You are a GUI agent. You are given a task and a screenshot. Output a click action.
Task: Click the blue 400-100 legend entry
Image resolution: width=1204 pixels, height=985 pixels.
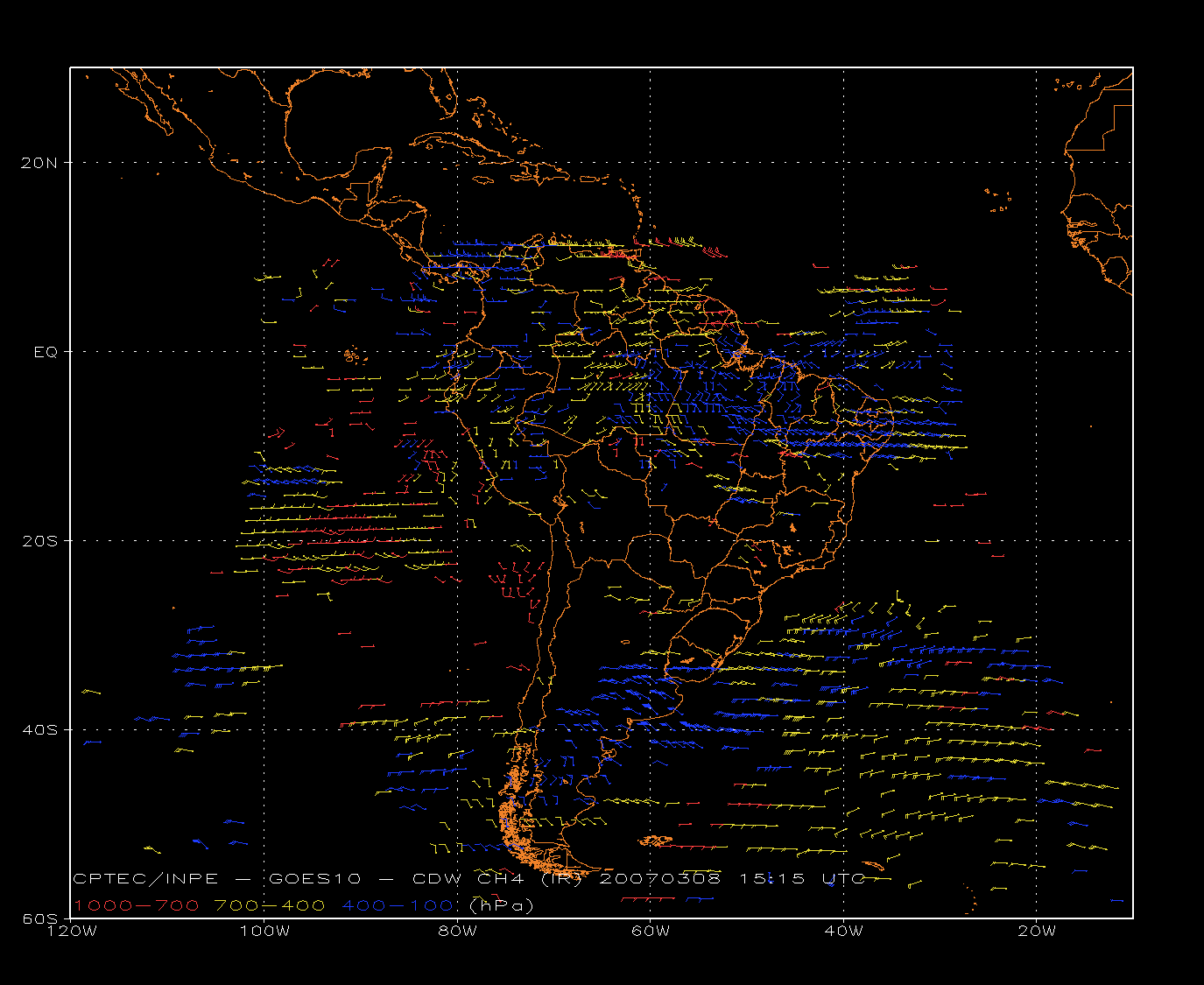(397, 905)
